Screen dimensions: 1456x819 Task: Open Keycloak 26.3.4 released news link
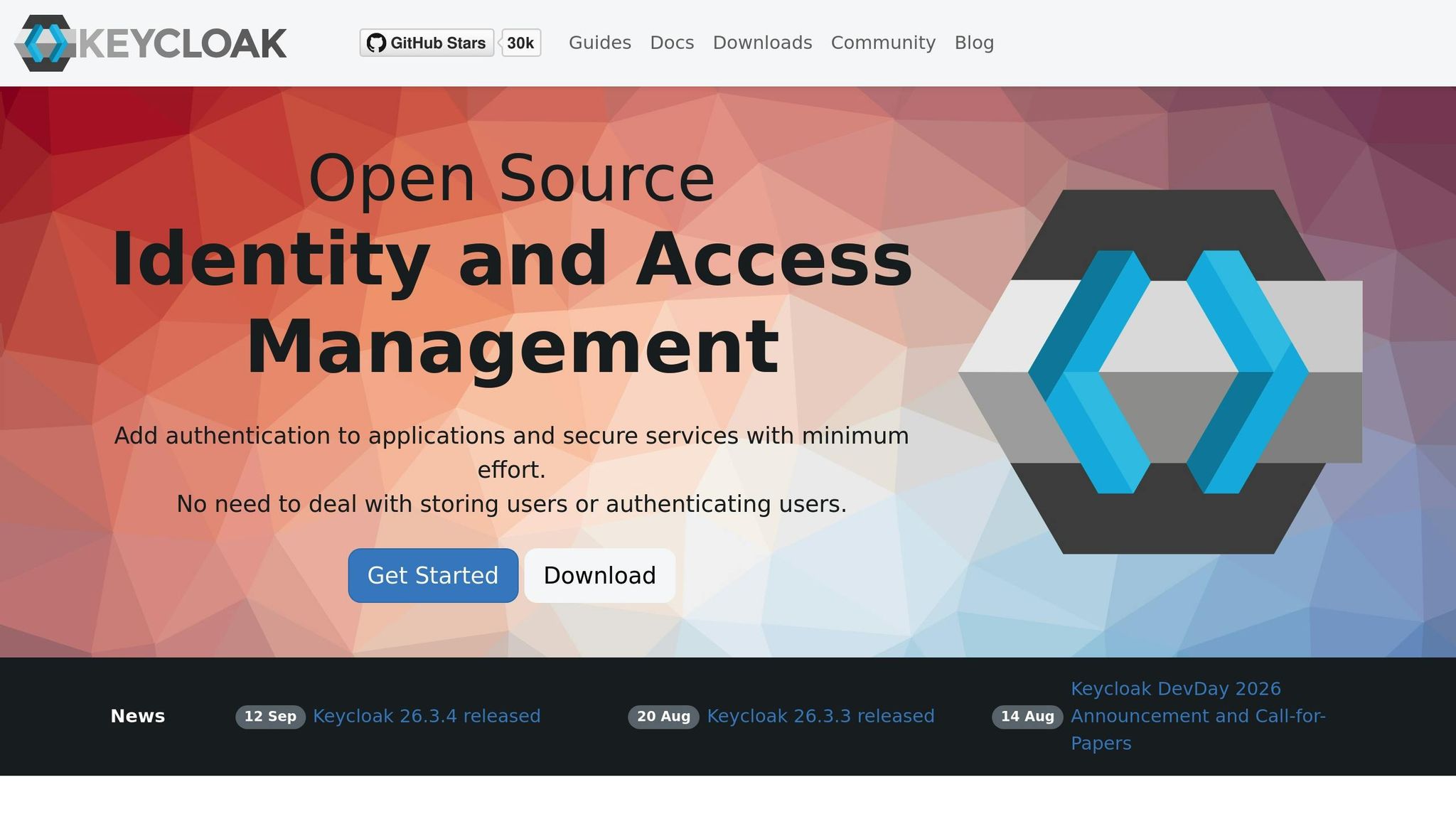427,716
